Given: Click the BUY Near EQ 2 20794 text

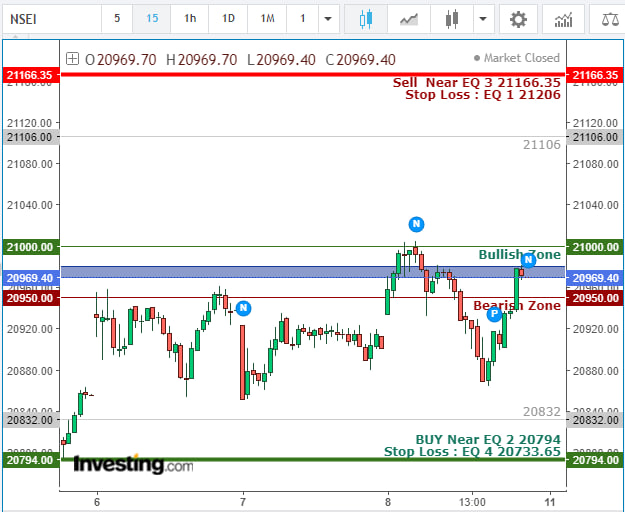Looking at the screenshot, I should tap(488, 439).
